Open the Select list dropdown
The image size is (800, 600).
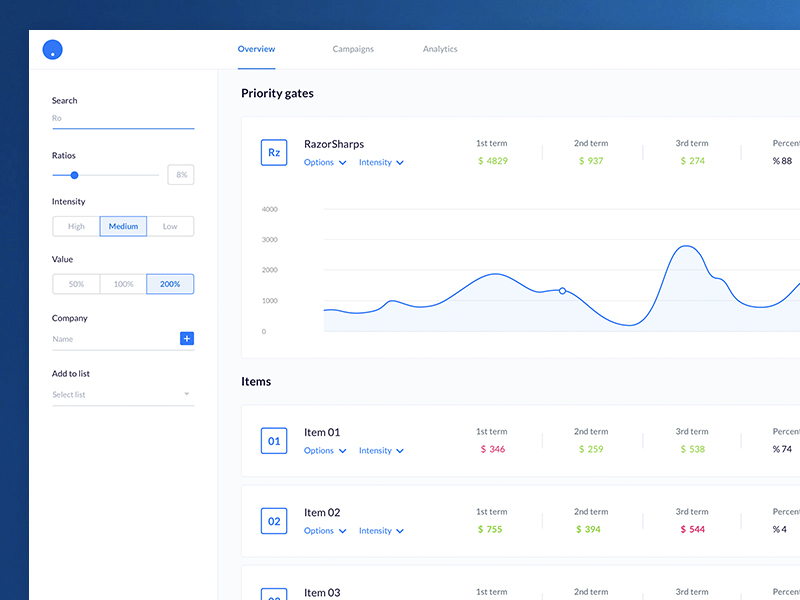122,395
